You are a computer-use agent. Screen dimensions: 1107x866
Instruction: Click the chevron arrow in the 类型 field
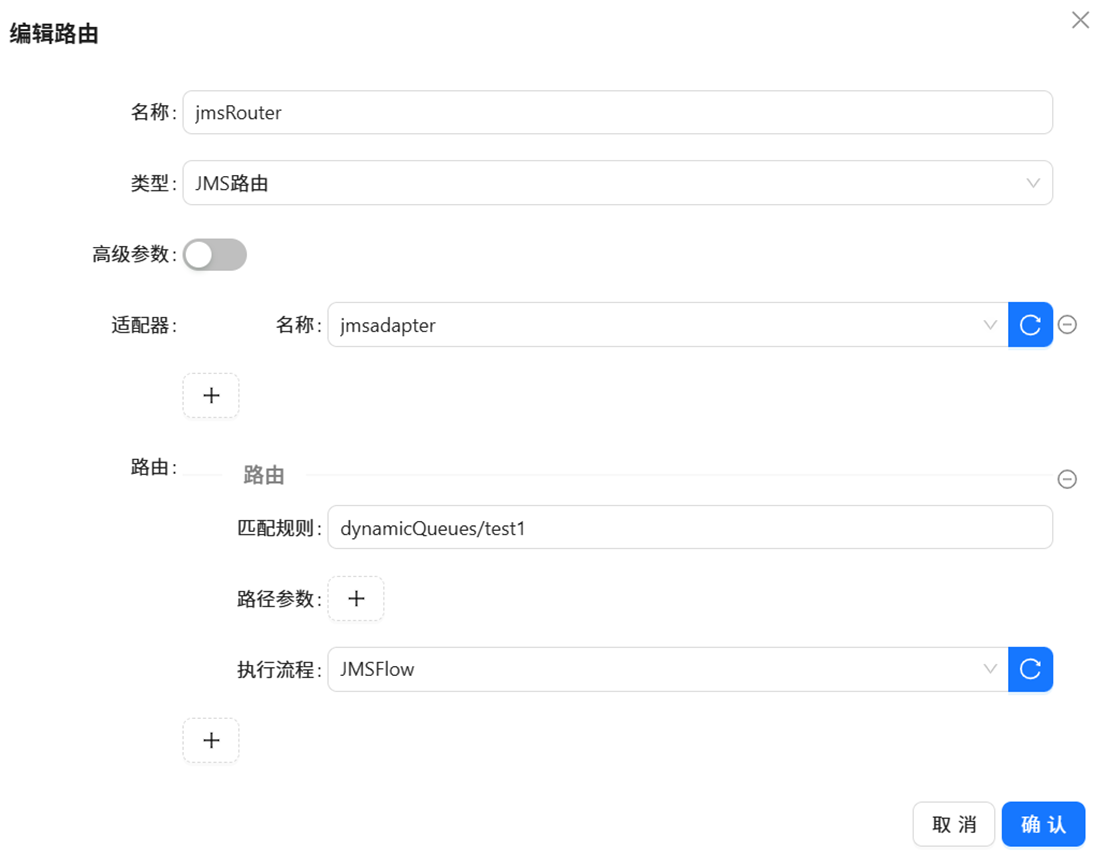[1033, 184]
